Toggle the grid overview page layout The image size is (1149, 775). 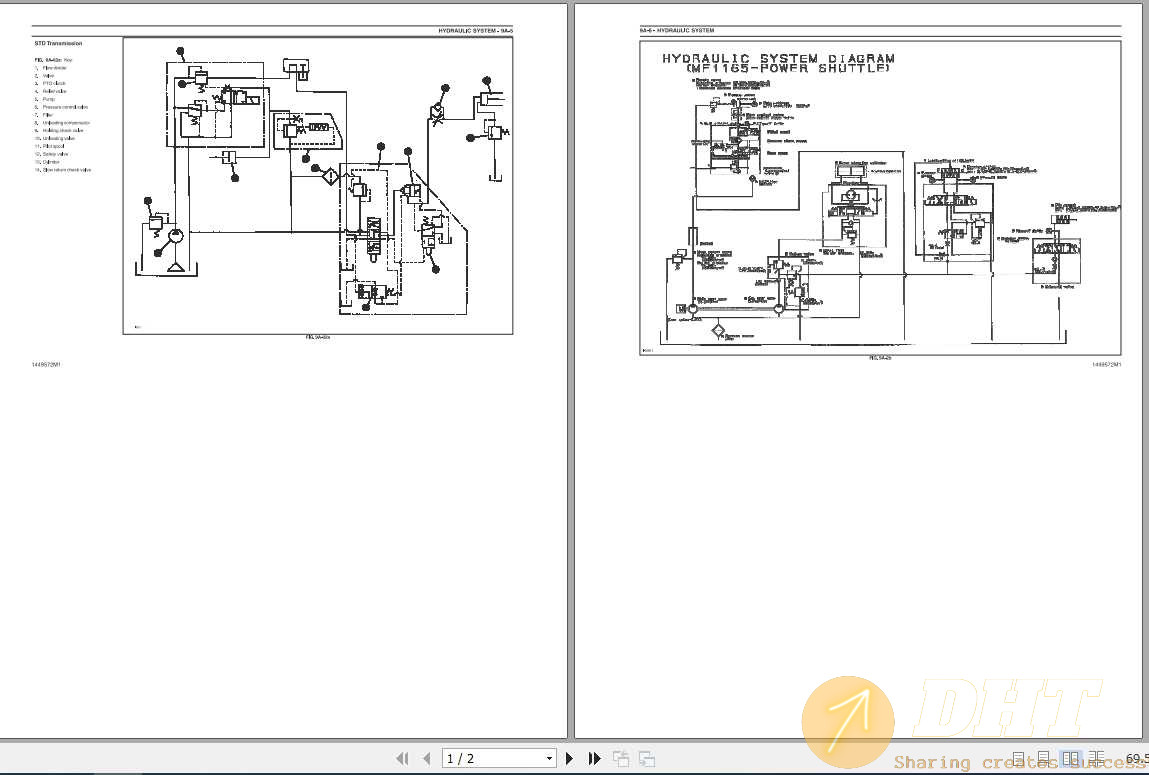pyautogui.click(x=1096, y=758)
